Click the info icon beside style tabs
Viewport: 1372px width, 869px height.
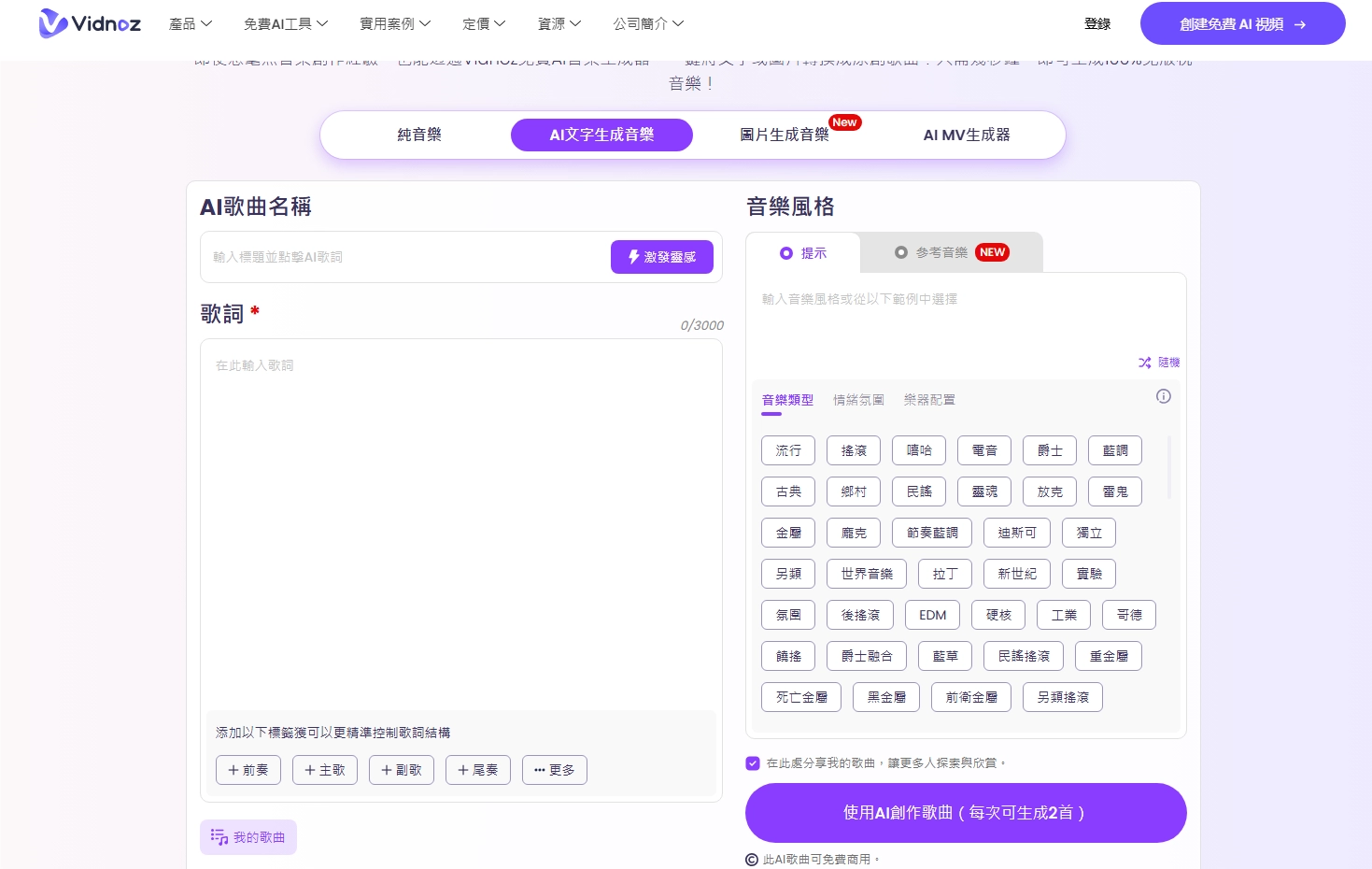point(1163,396)
